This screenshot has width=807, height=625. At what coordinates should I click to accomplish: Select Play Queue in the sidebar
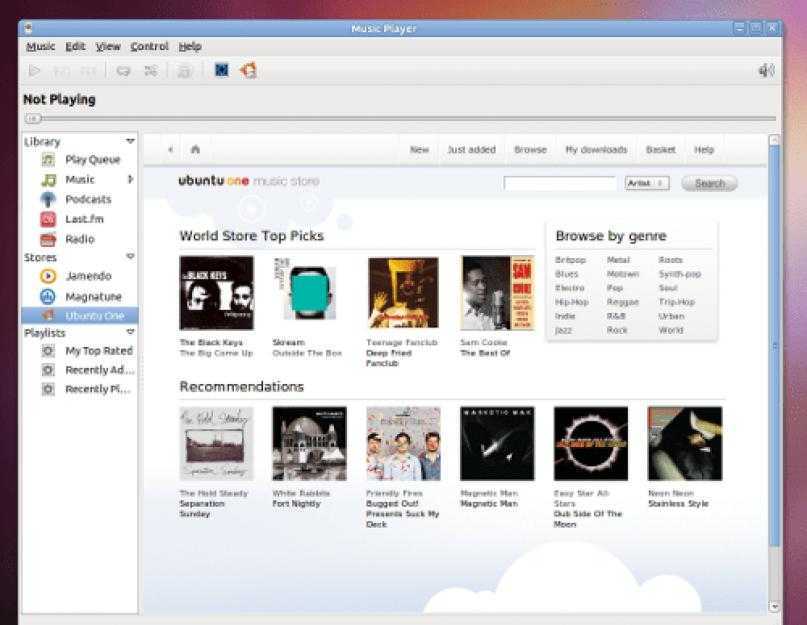tap(80, 160)
